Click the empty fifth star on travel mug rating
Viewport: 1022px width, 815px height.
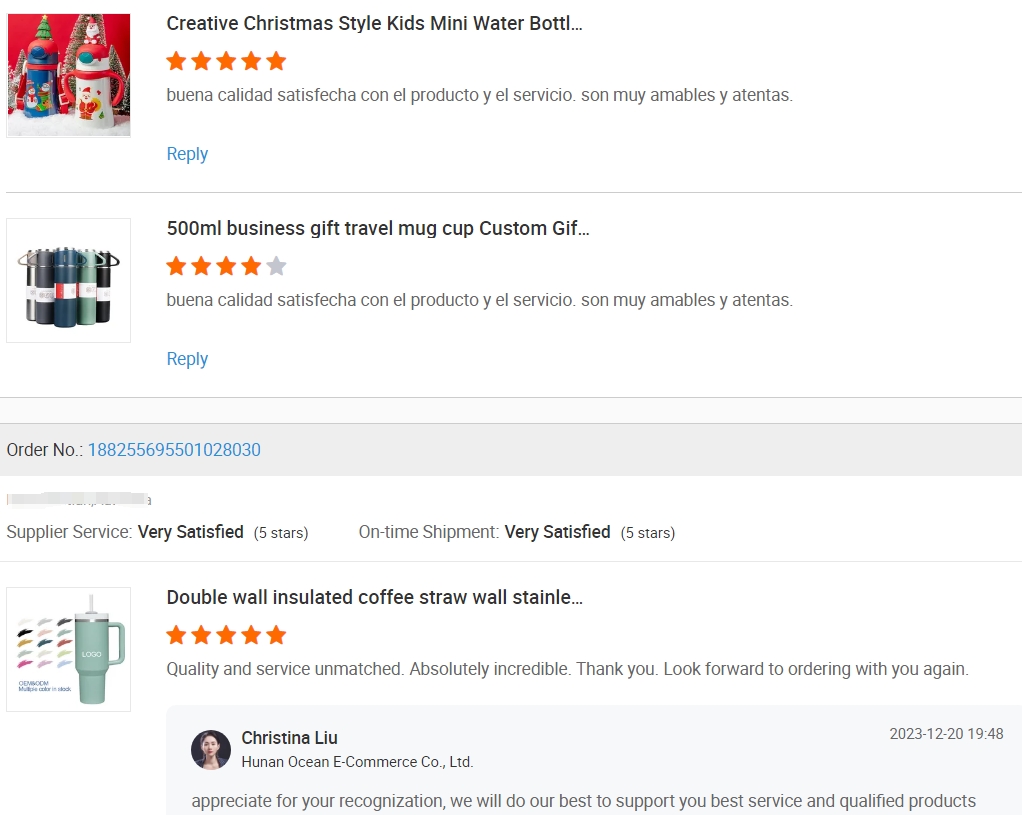[x=277, y=266]
